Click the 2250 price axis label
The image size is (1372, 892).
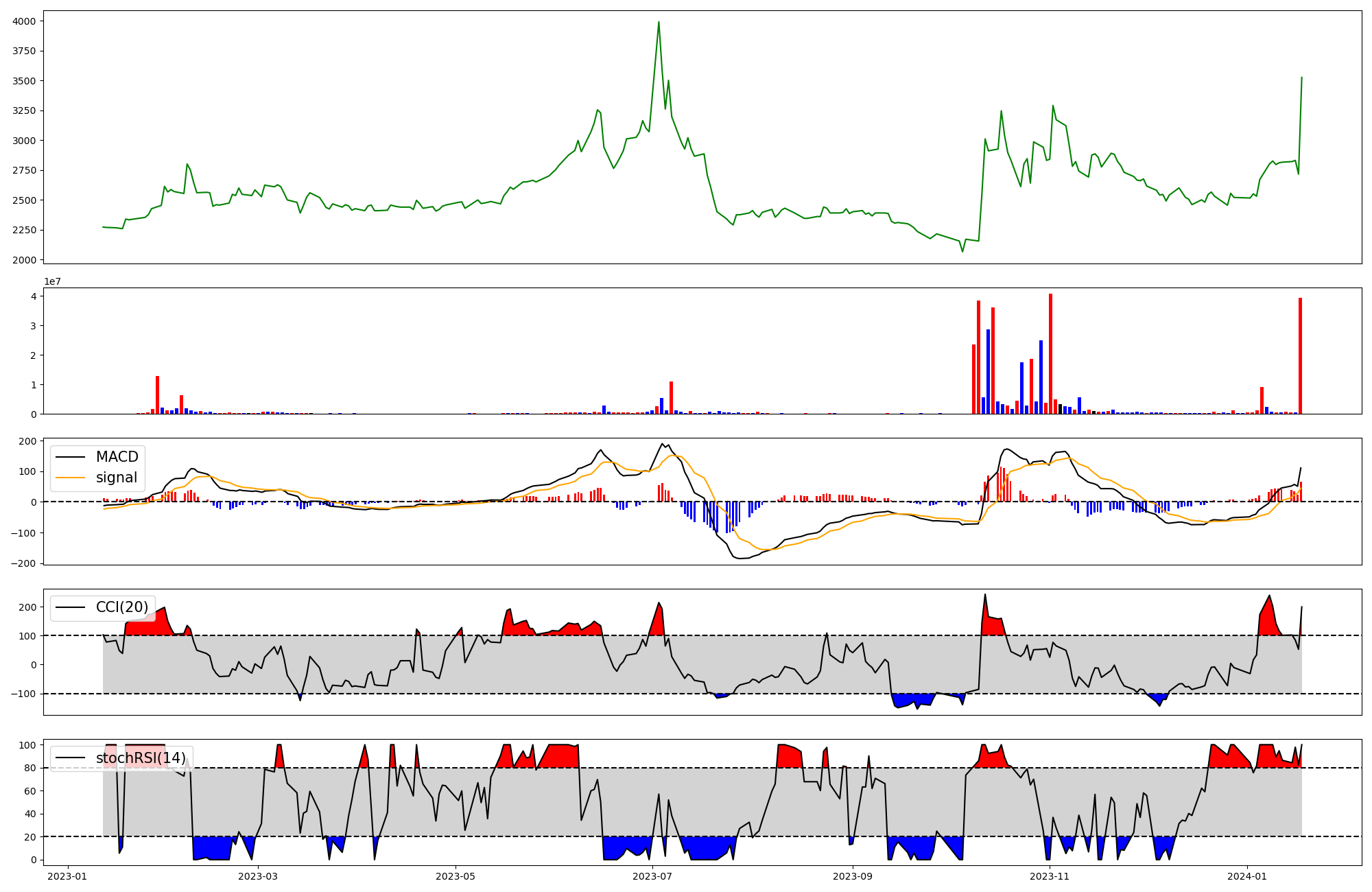pyautogui.click(x=25, y=230)
